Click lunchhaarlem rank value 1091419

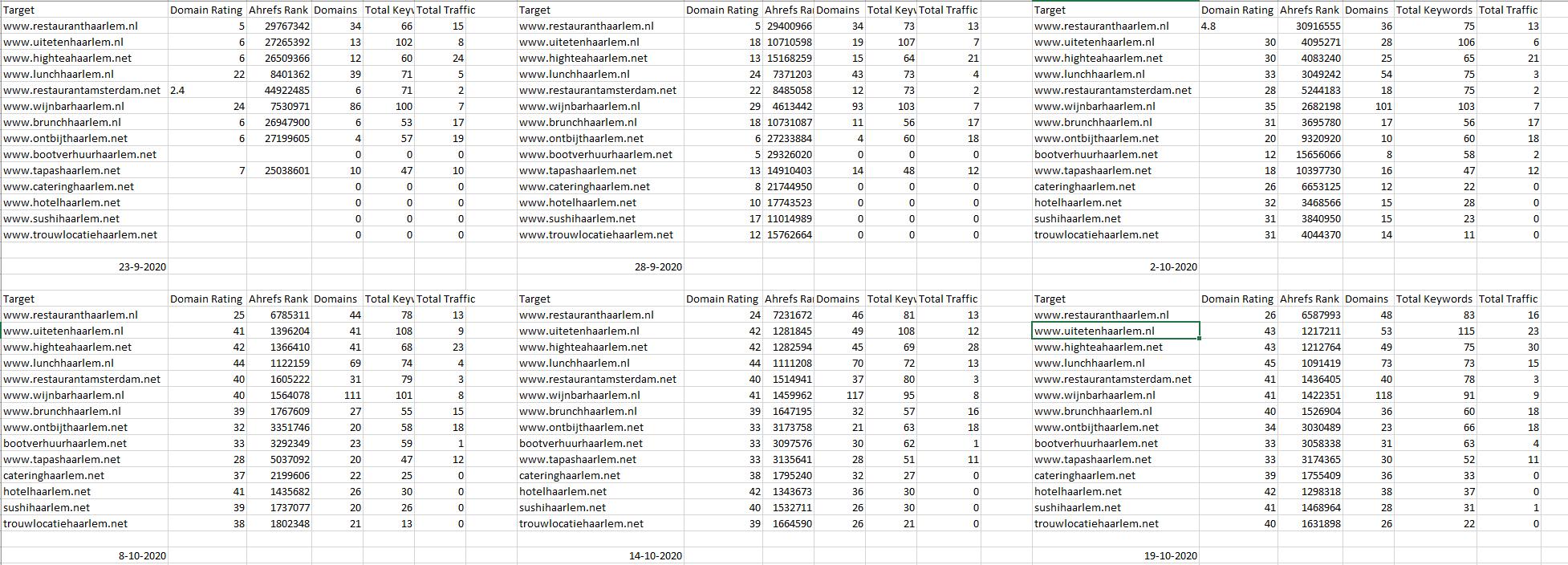pos(1310,363)
